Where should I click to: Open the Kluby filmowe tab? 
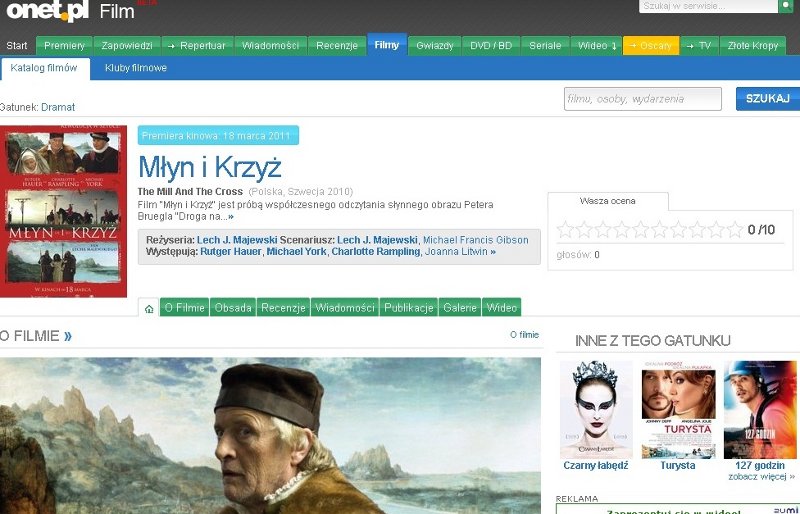135,68
